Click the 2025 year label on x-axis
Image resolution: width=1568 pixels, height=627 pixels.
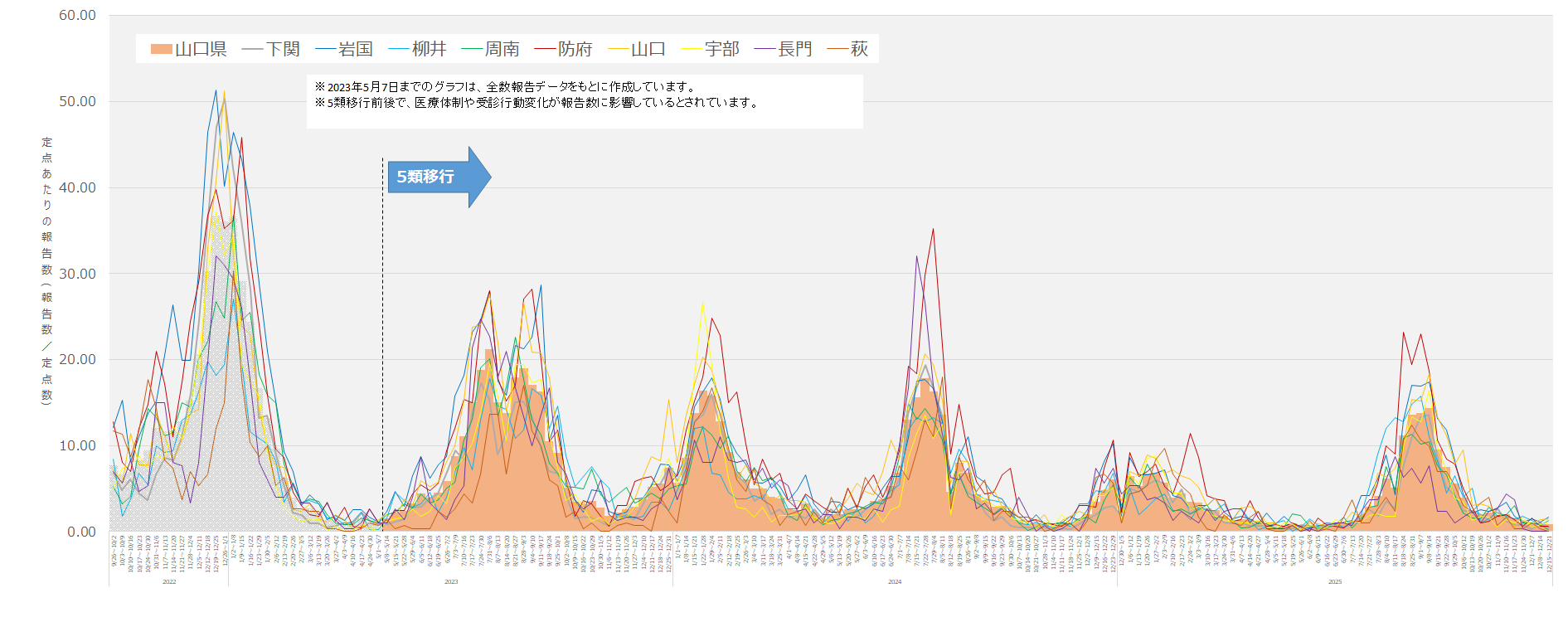point(1335,582)
